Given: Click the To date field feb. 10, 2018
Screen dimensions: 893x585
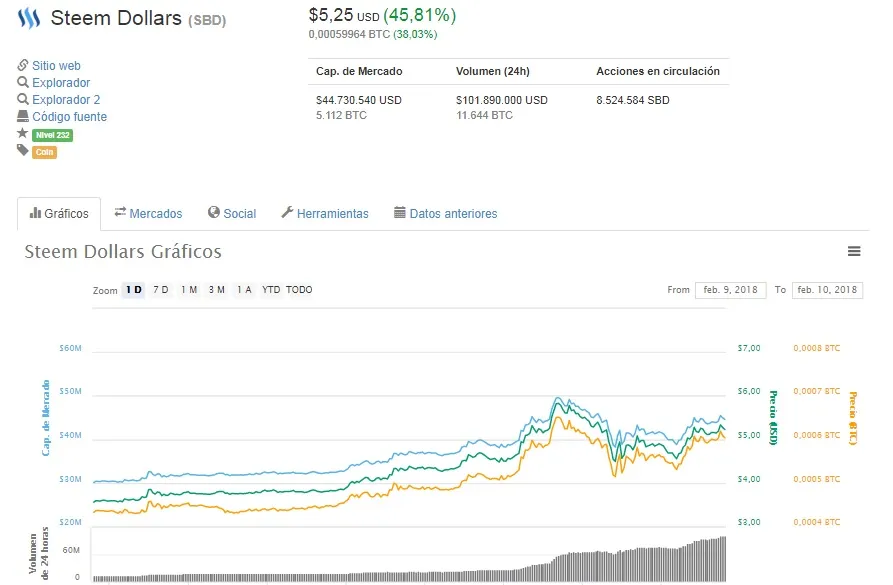Looking at the screenshot, I should 828,290.
